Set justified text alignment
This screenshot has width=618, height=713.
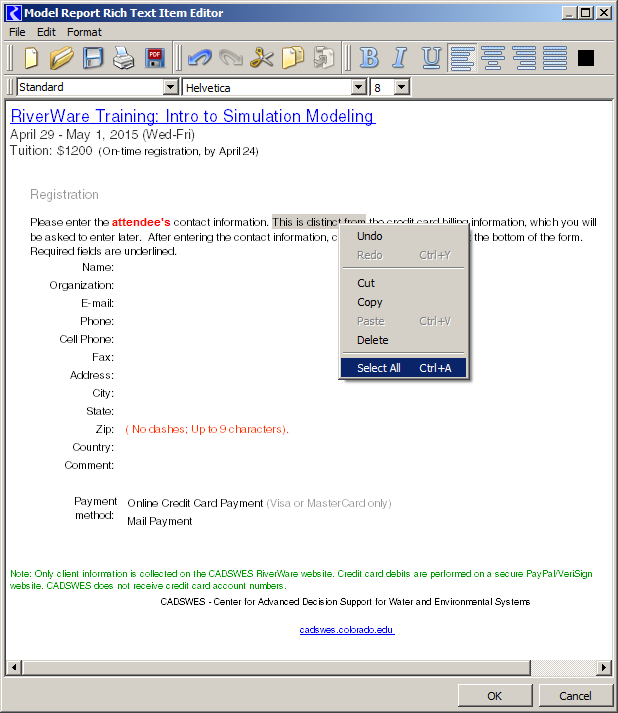tap(555, 58)
